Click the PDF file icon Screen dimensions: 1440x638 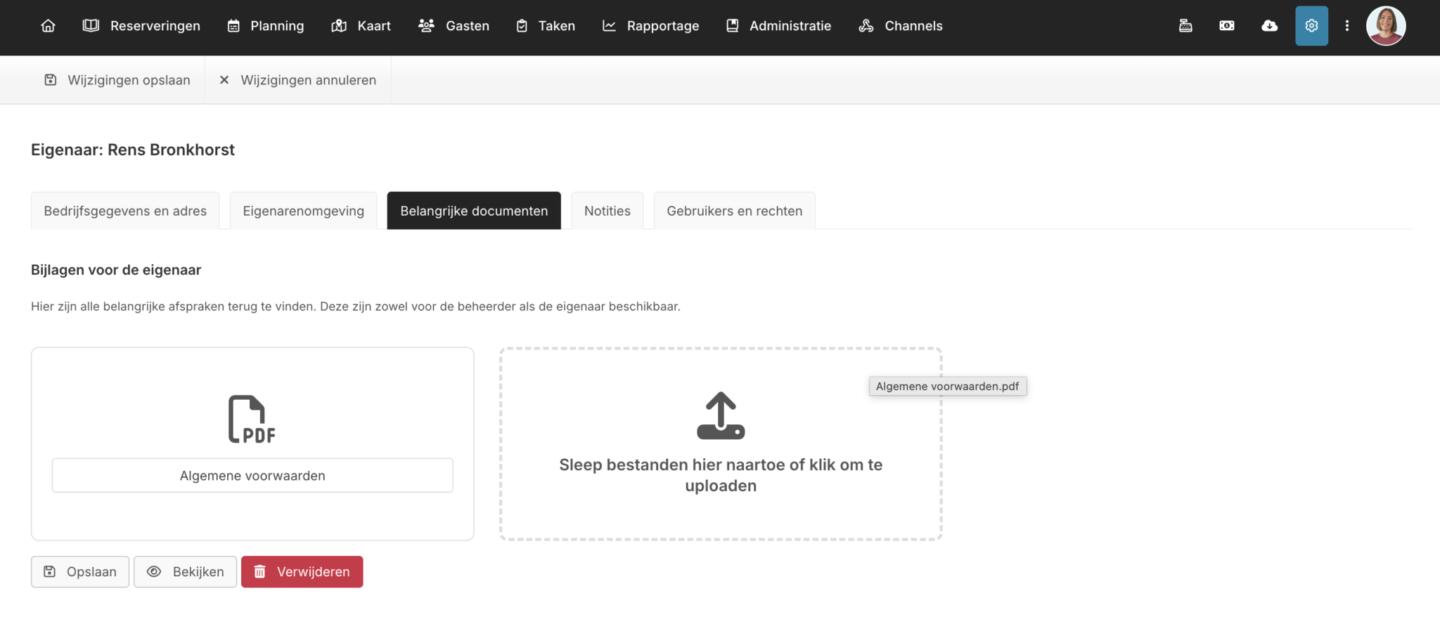[252, 419]
